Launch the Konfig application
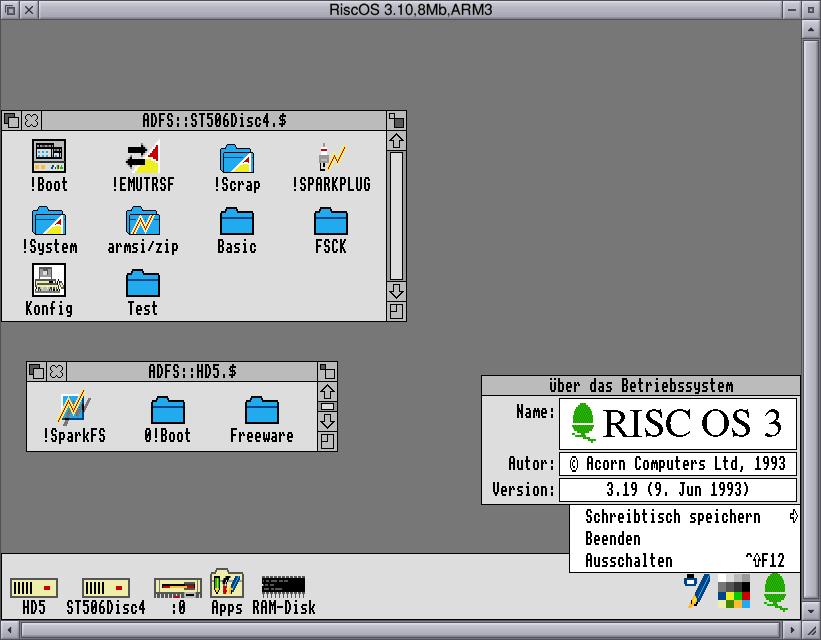 coord(49,281)
